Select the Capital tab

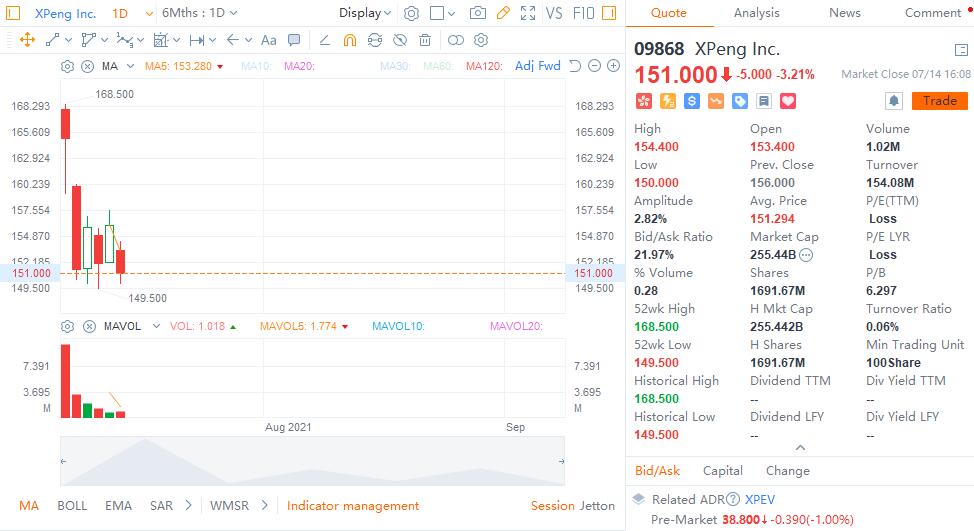click(x=722, y=471)
